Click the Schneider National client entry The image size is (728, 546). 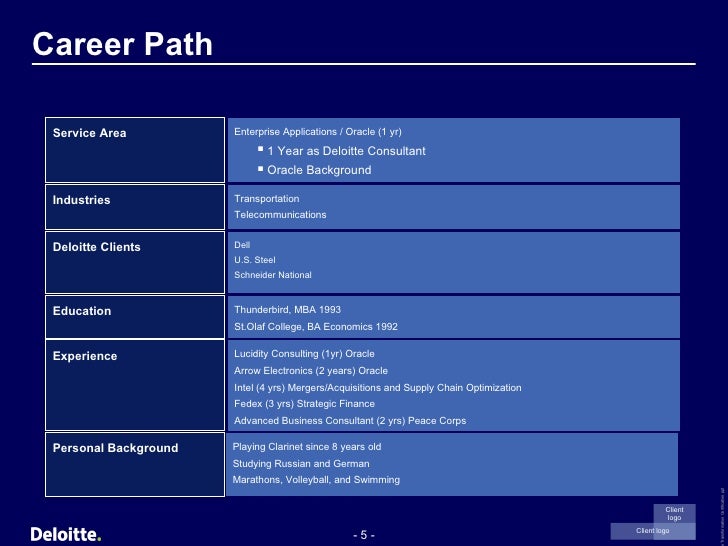point(273,275)
